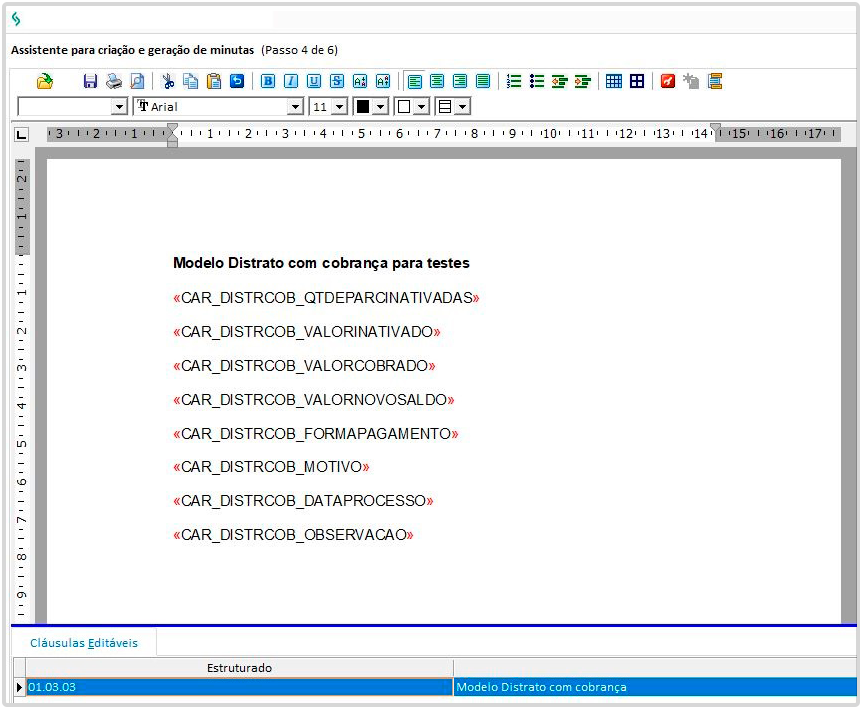Viewport: 863px width, 709px height.
Task: Switch to the Cláusulas Editáveis tab
Action: [x=84, y=643]
